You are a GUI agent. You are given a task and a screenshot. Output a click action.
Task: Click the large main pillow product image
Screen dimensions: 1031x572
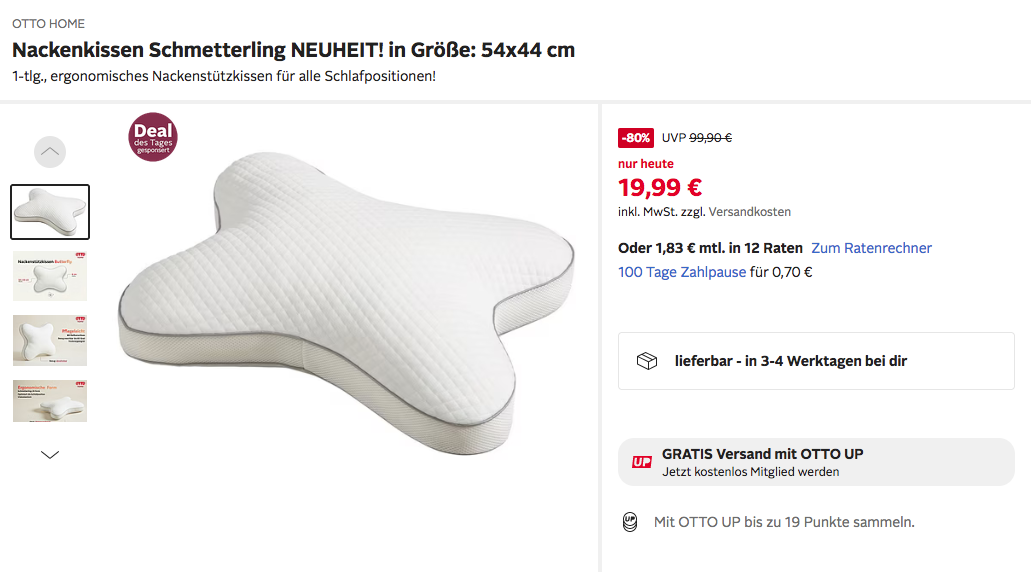pyautogui.click(x=345, y=290)
